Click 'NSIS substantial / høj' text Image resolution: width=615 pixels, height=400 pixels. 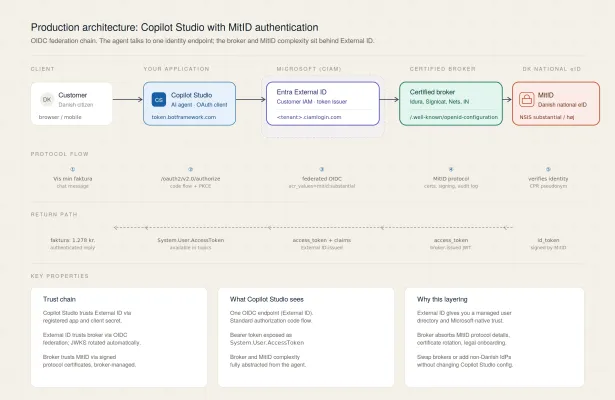pyautogui.click(x=547, y=117)
